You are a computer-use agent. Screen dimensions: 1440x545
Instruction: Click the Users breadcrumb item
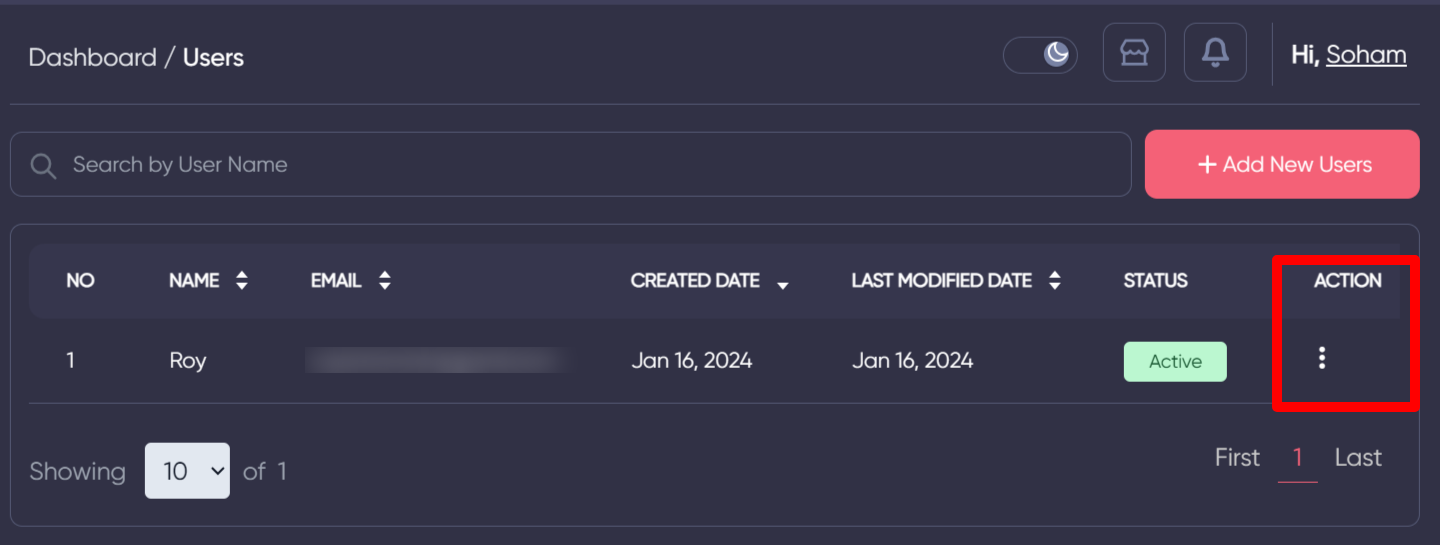point(213,58)
